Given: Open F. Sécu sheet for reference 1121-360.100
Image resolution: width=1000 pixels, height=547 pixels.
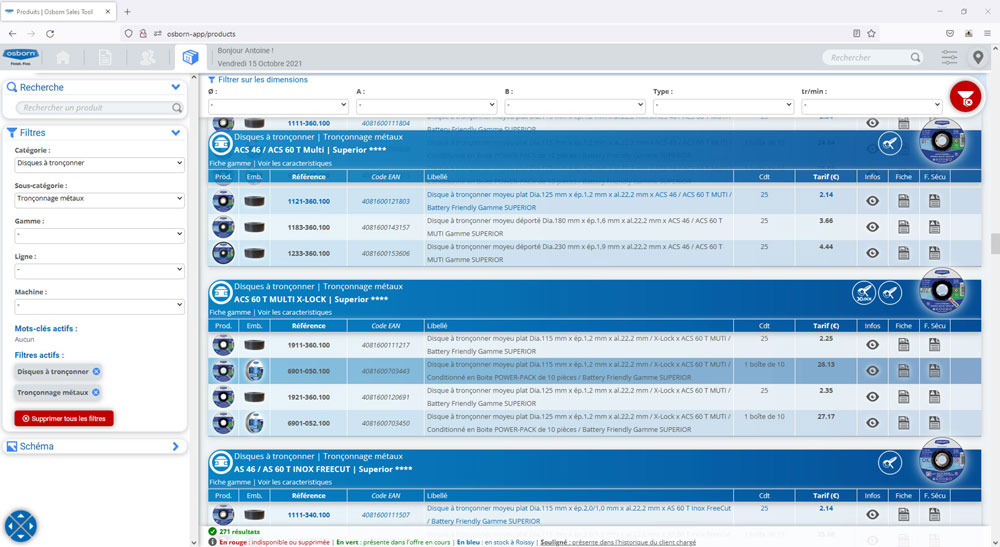Looking at the screenshot, I should coord(934,201).
